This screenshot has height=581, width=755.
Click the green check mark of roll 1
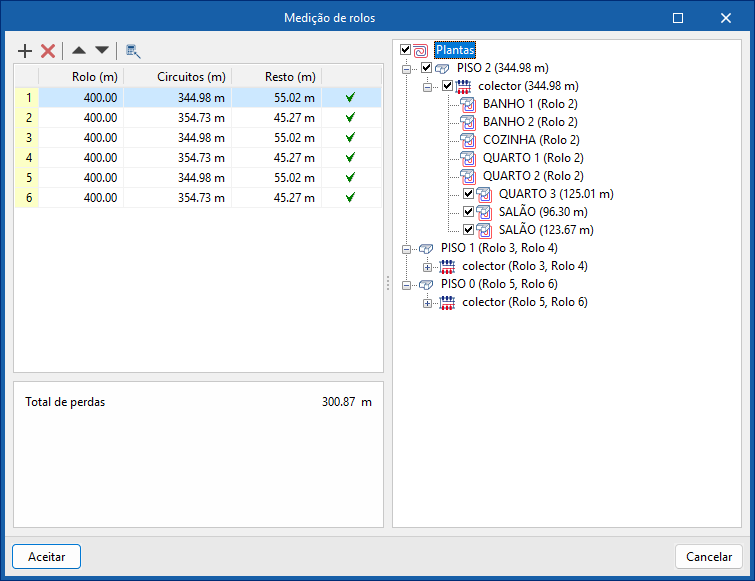(351, 97)
